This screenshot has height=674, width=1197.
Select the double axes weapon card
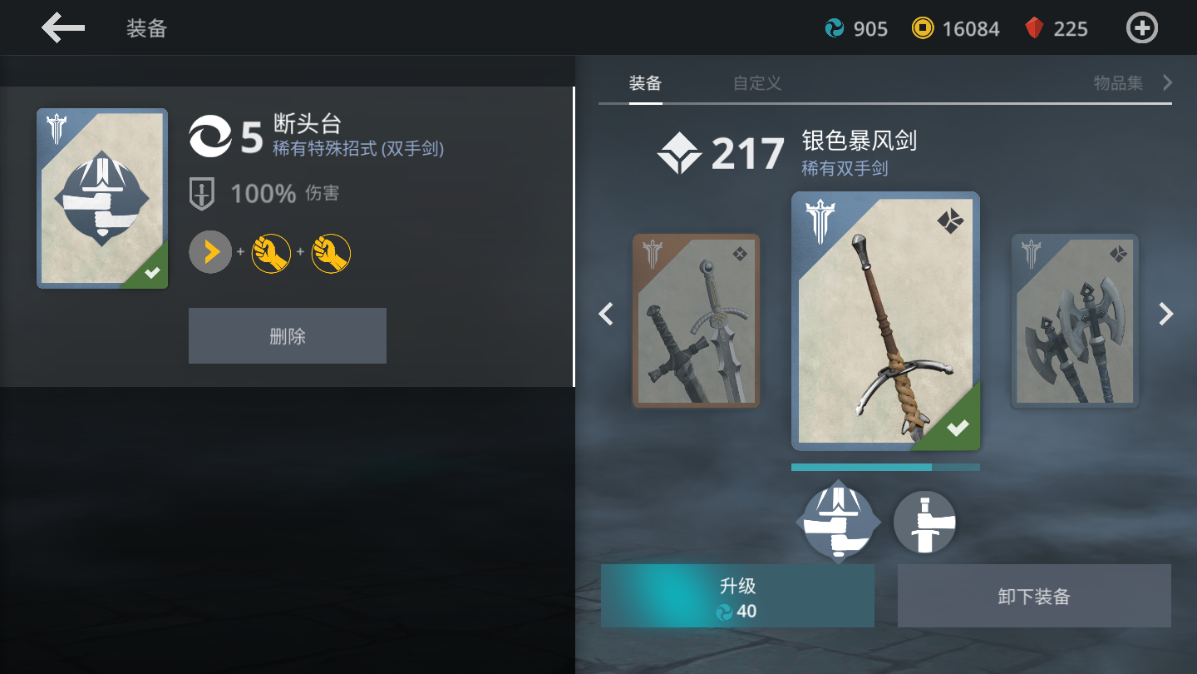pos(1075,321)
